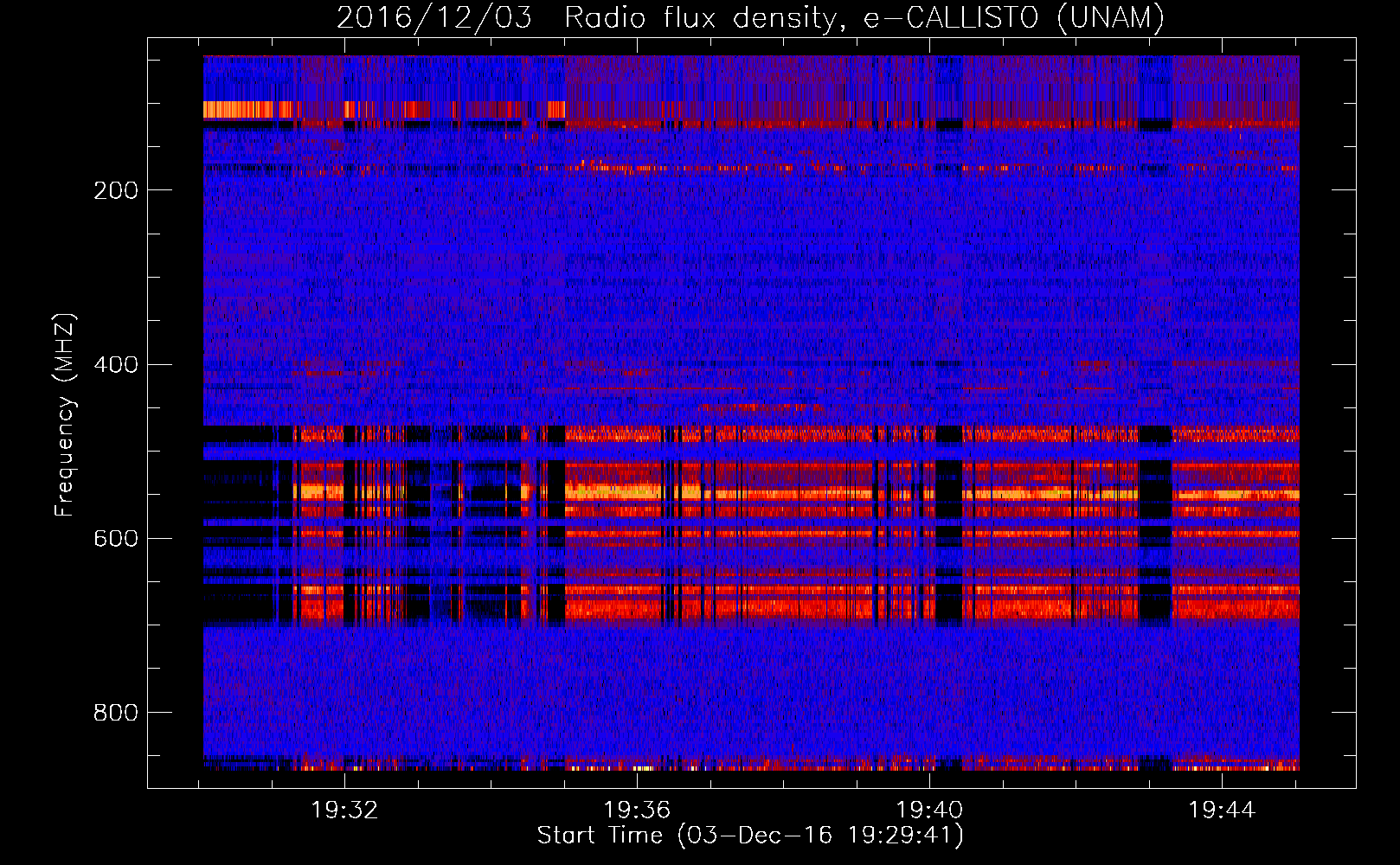The height and width of the screenshot is (865, 1400).
Task: Click the 19:36 time tick label
Action: [x=637, y=811]
